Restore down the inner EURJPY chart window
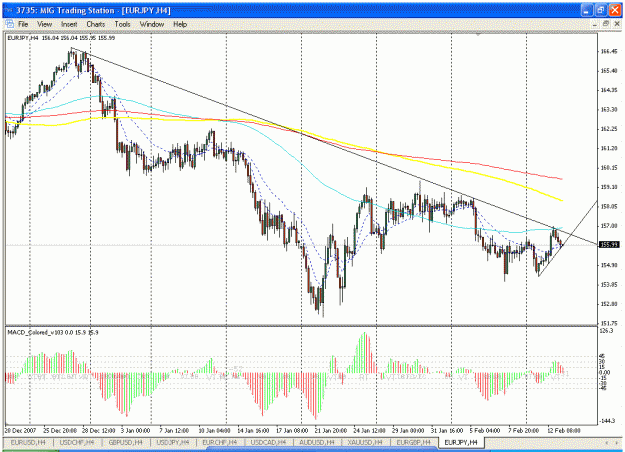 tap(605, 24)
